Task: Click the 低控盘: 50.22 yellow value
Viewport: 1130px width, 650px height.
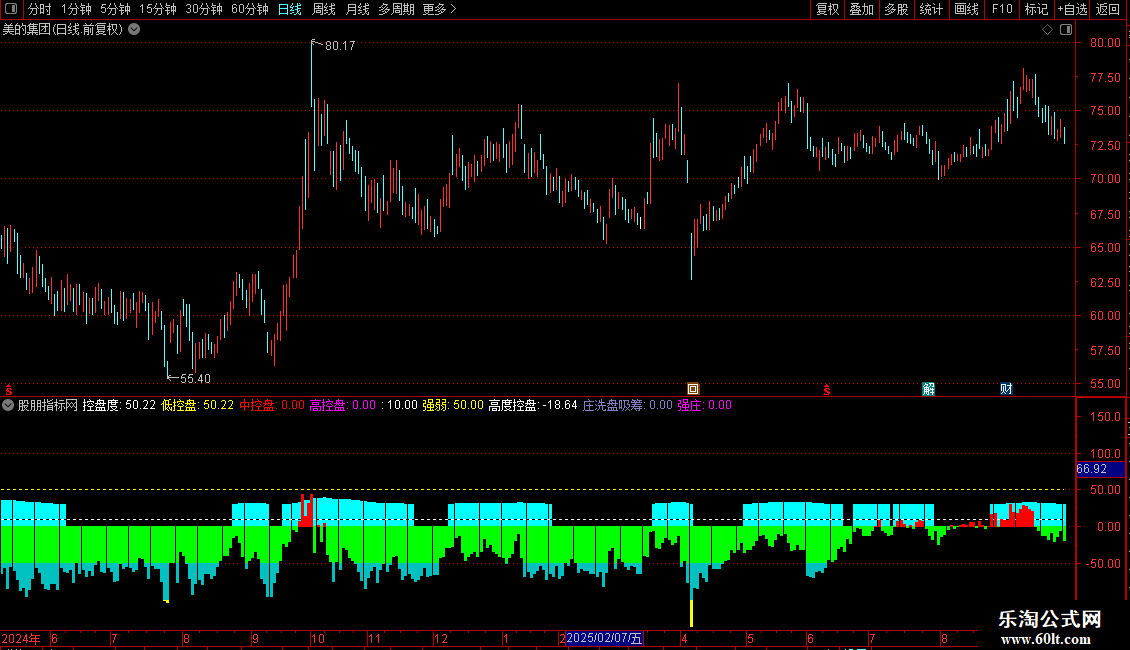Action: (x=197, y=405)
